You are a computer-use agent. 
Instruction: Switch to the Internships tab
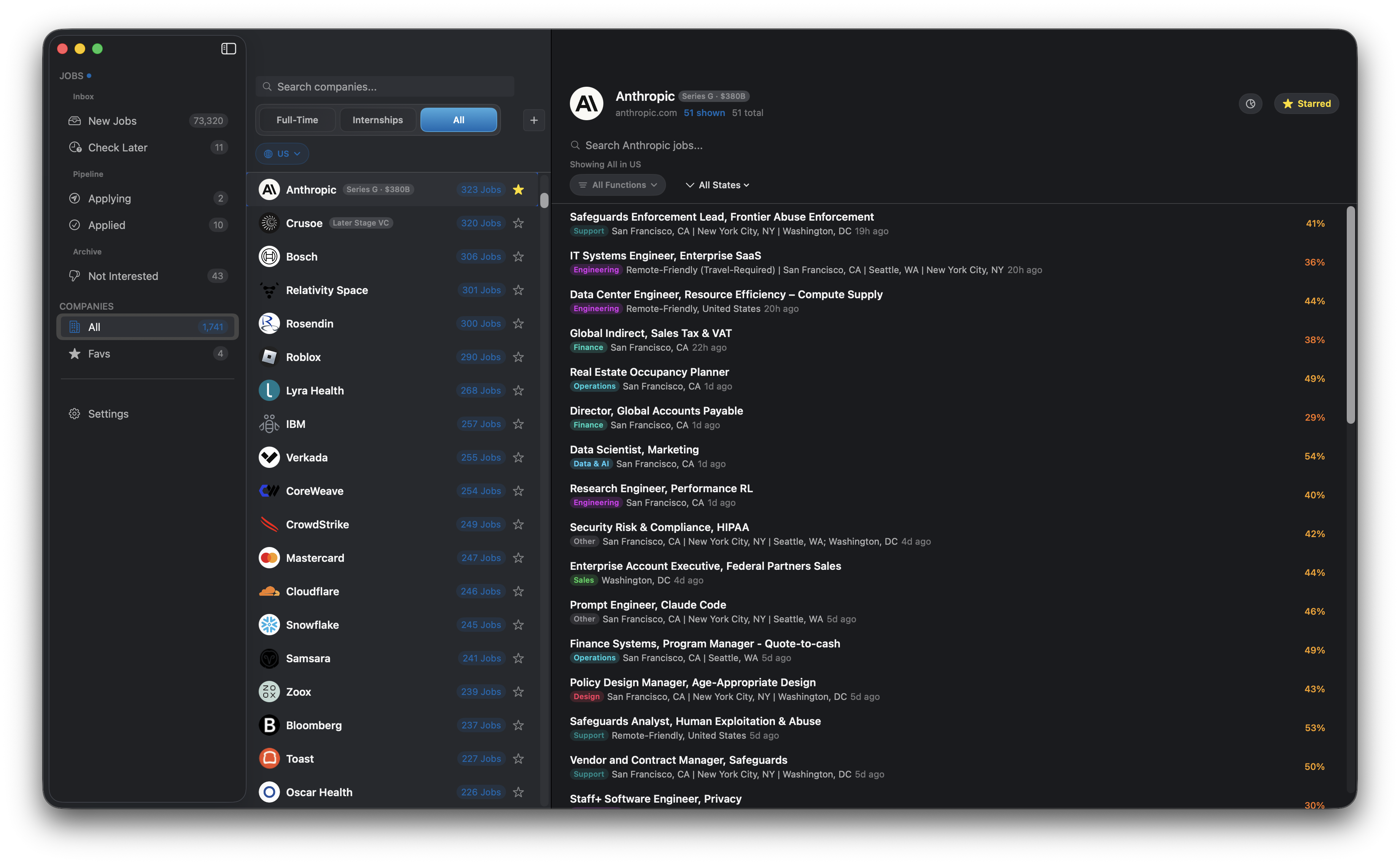[x=378, y=120]
